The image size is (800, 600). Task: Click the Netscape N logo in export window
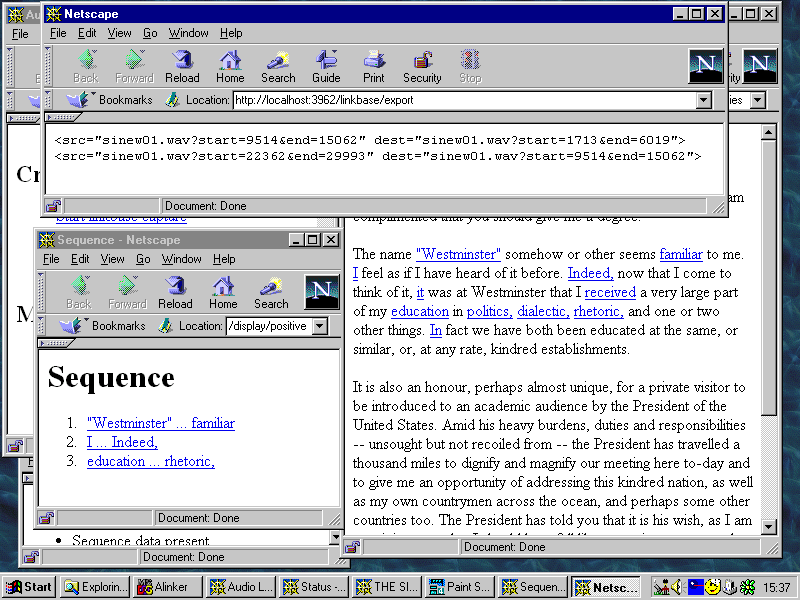(x=706, y=66)
